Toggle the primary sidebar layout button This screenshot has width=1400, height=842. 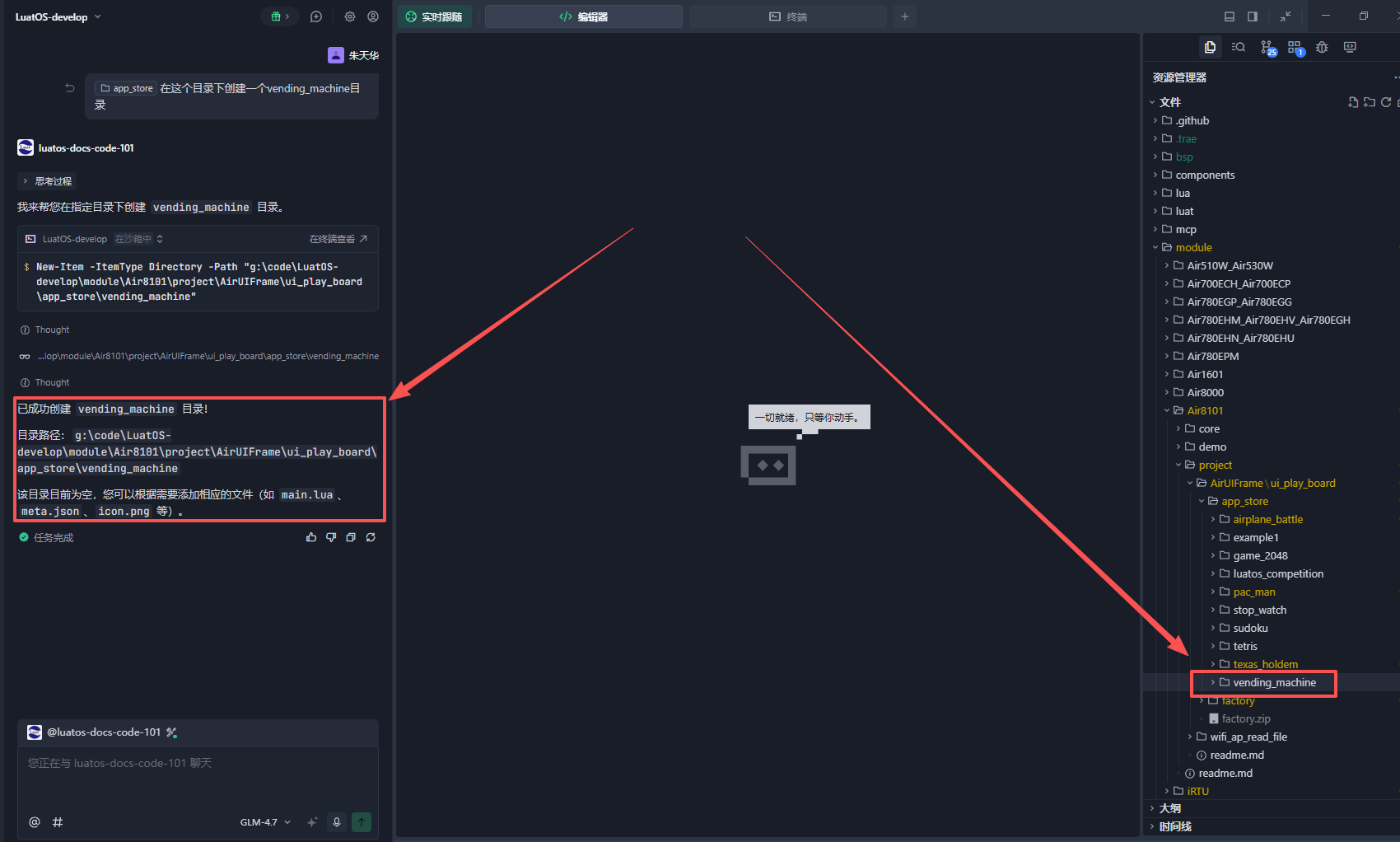[1253, 16]
